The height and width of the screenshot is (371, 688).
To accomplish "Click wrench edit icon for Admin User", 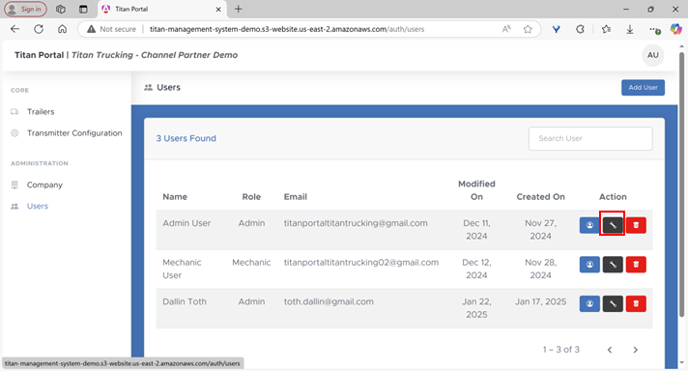I will point(613,225).
